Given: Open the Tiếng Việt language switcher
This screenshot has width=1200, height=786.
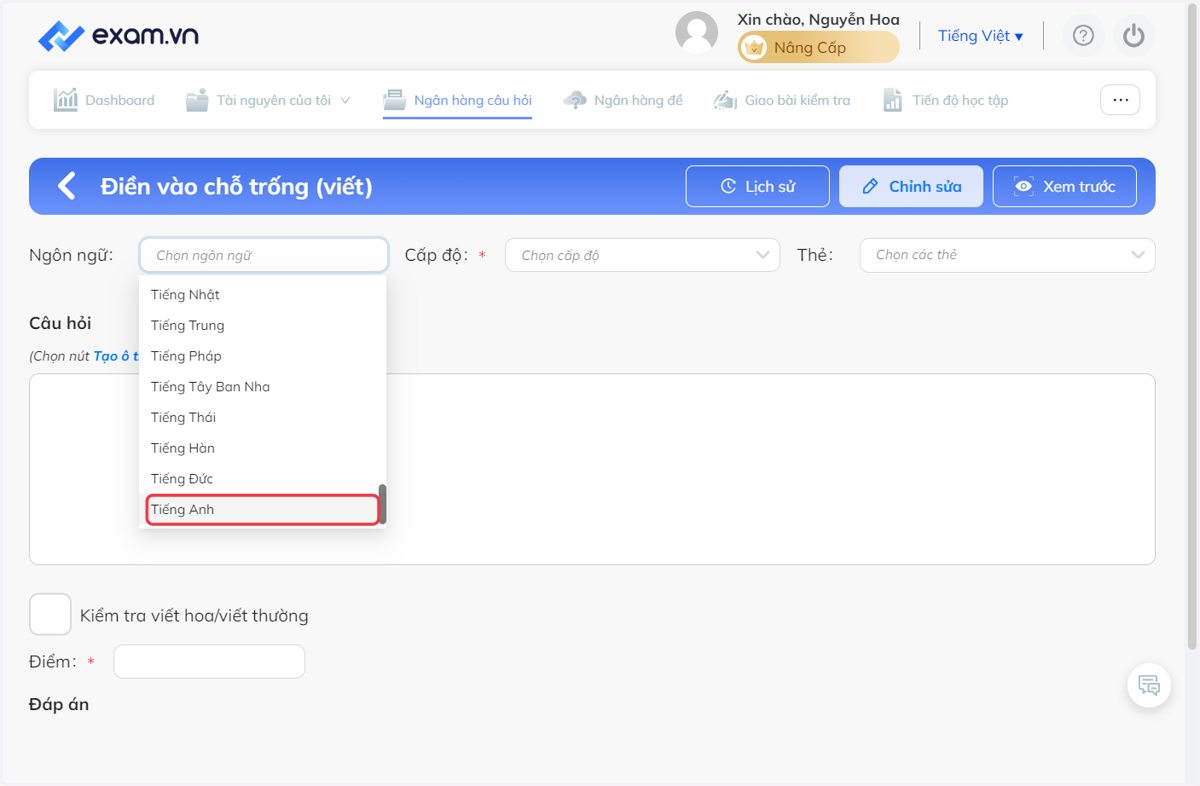Looking at the screenshot, I should 980,36.
